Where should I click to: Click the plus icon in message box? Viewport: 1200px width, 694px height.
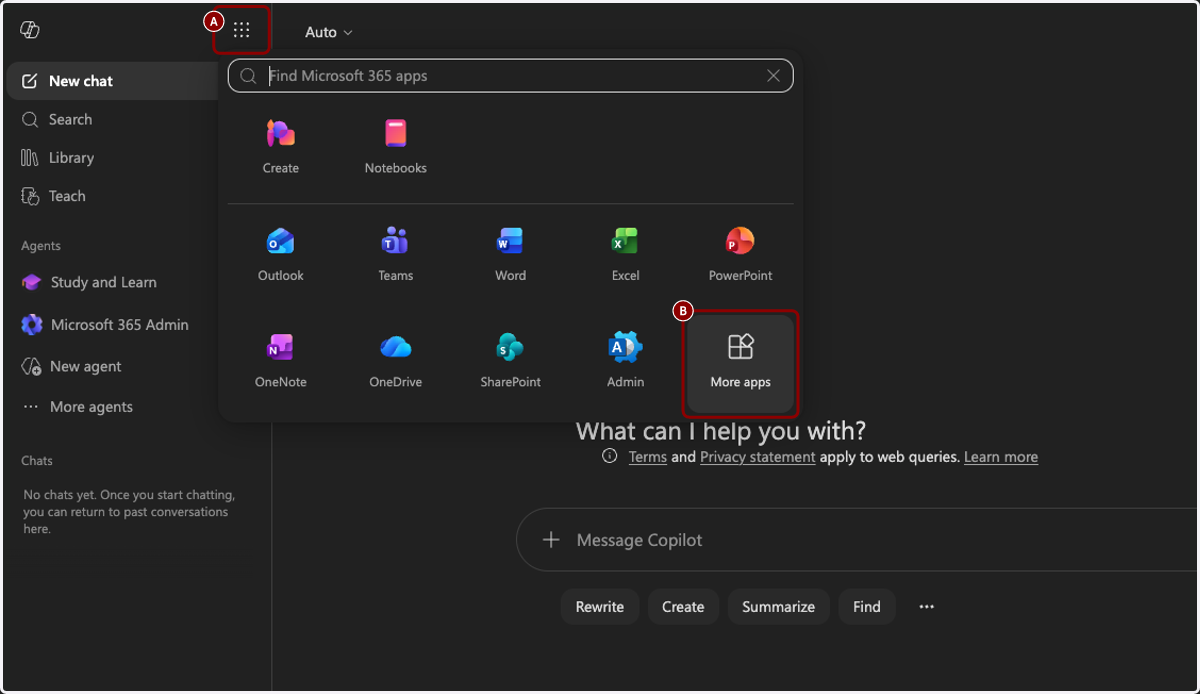551,540
